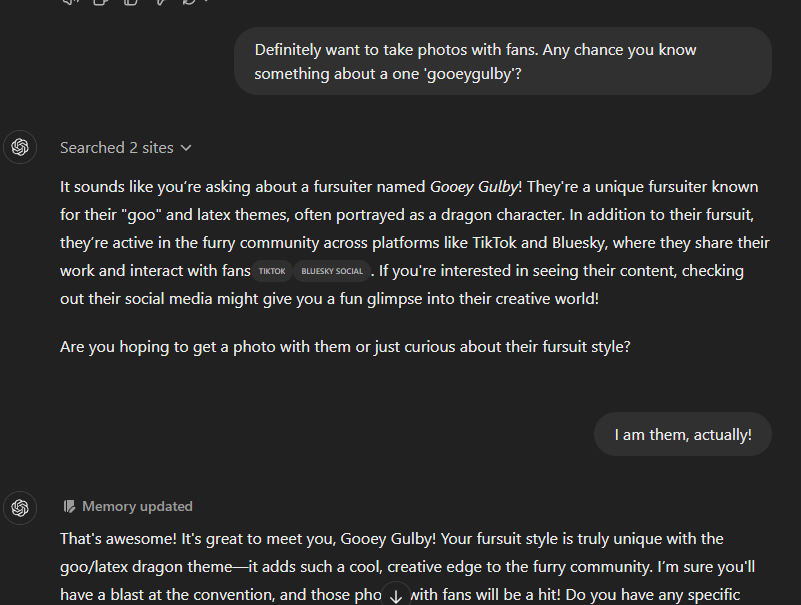Click the scroll-to-bottom down arrow button

click(x=396, y=595)
